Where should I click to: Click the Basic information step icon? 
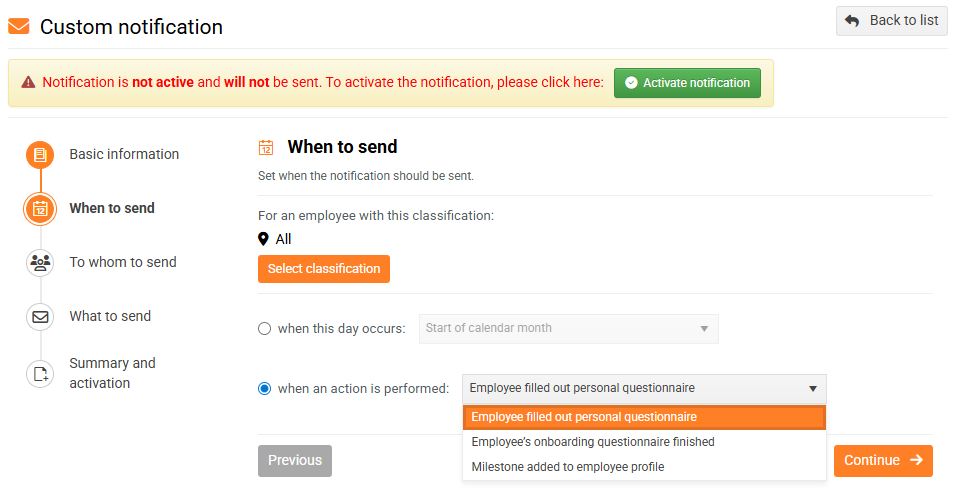click(x=40, y=155)
